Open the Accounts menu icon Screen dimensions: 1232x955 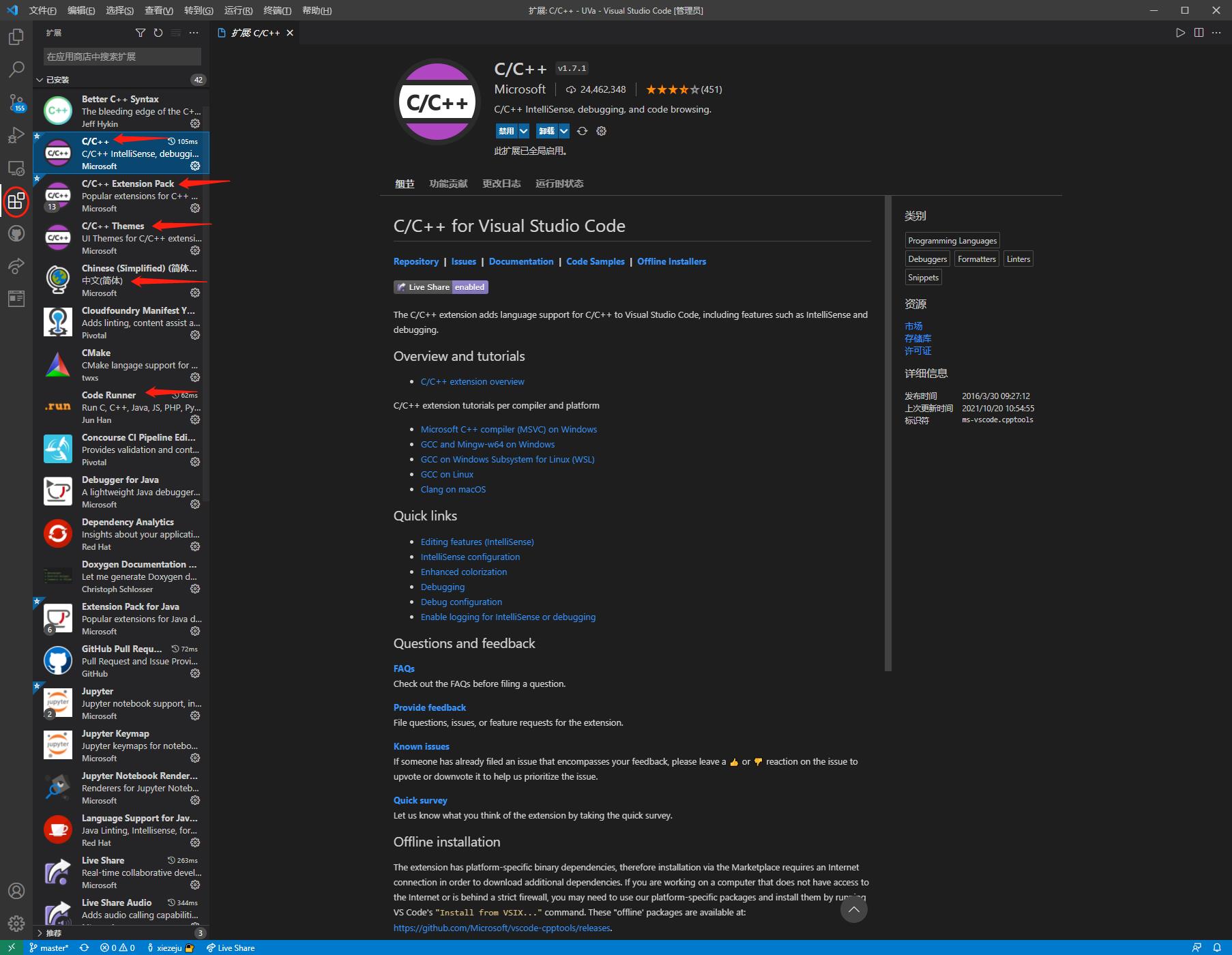point(16,891)
